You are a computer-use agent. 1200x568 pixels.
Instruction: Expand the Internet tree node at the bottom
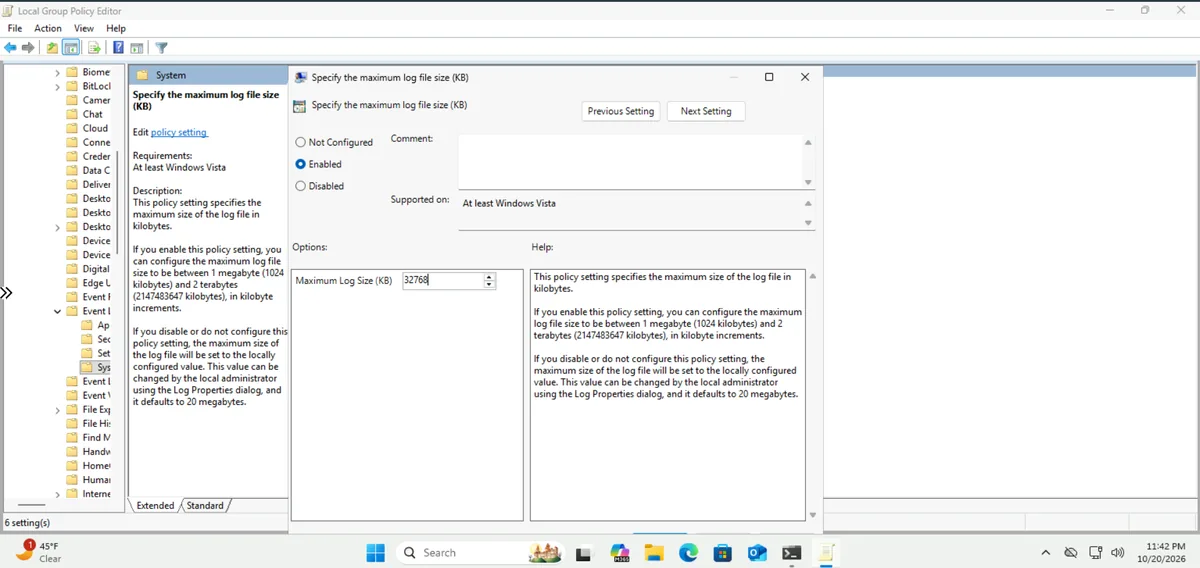tap(58, 494)
